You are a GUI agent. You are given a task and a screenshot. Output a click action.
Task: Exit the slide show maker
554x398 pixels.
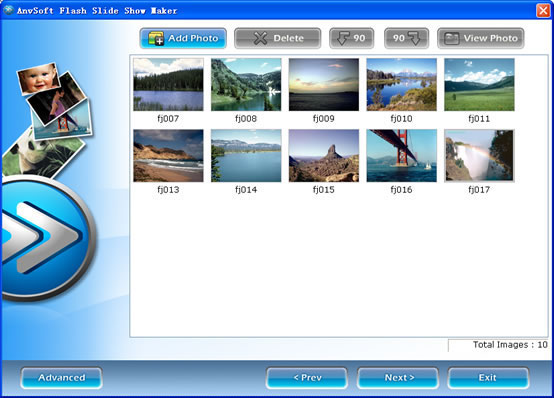click(x=488, y=378)
